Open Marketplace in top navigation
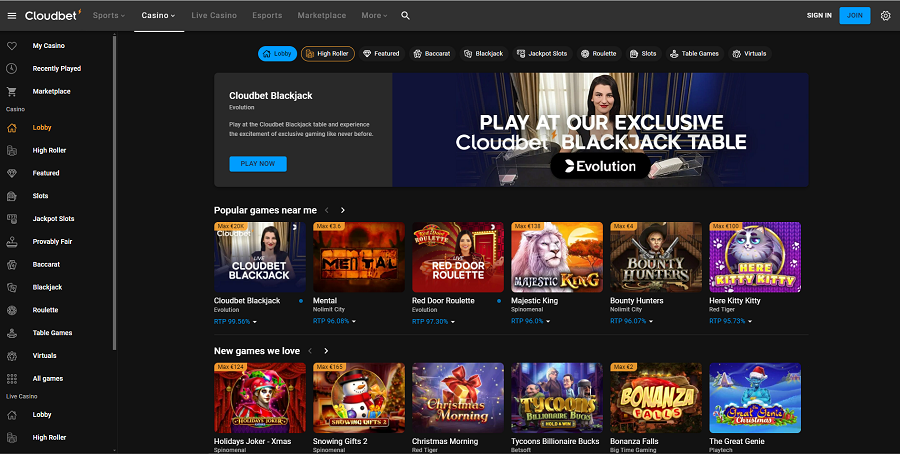This screenshot has width=900, height=454. point(321,15)
